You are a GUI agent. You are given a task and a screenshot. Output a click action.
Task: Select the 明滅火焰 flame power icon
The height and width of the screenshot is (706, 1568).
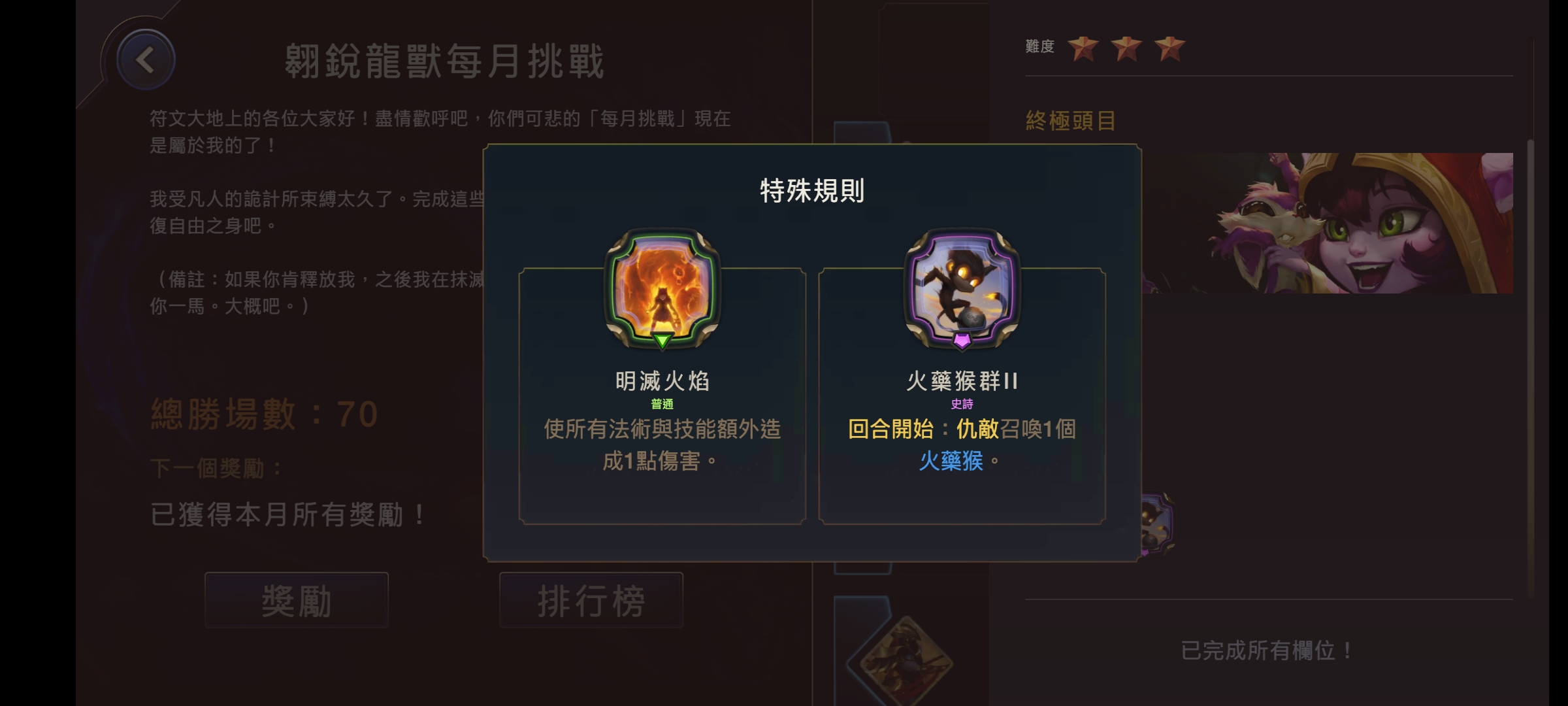[x=662, y=288]
